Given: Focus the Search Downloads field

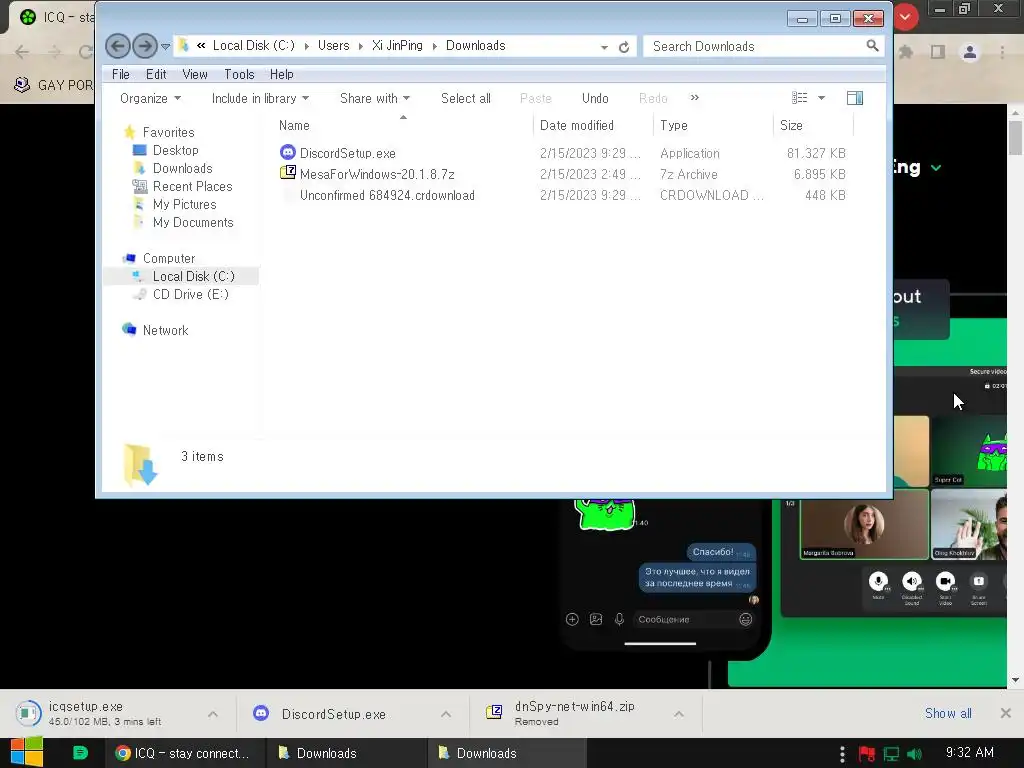Looking at the screenshot, I should point(763,46).
